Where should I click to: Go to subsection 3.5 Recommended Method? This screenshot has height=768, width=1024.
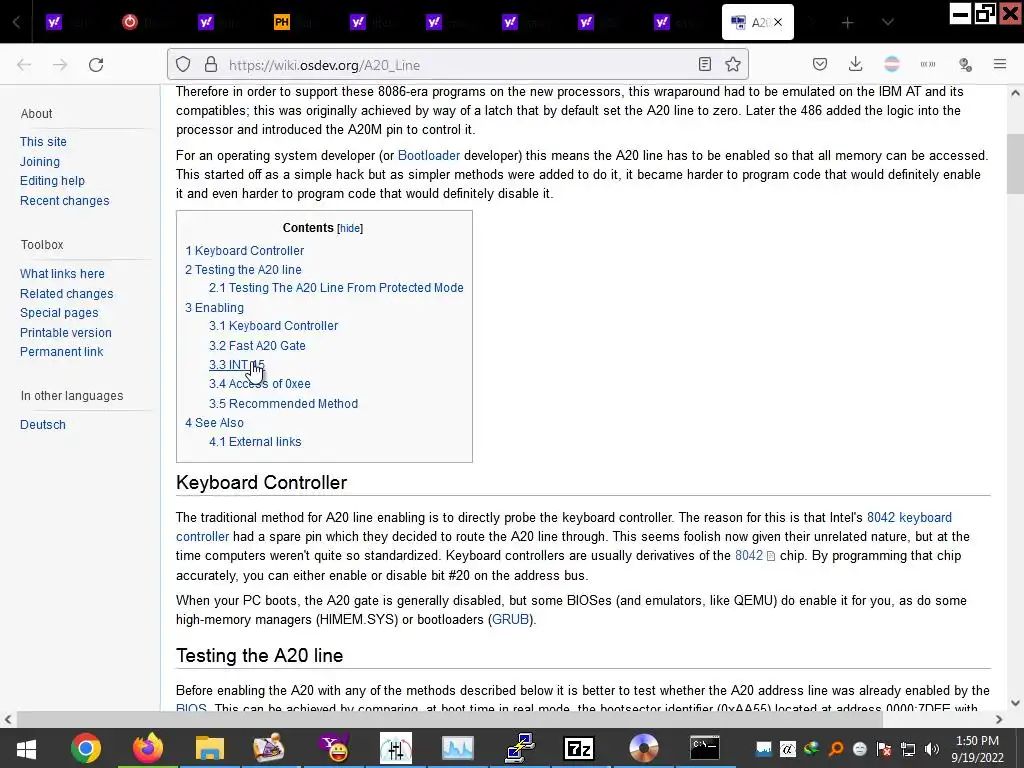(x=283, y=404)
